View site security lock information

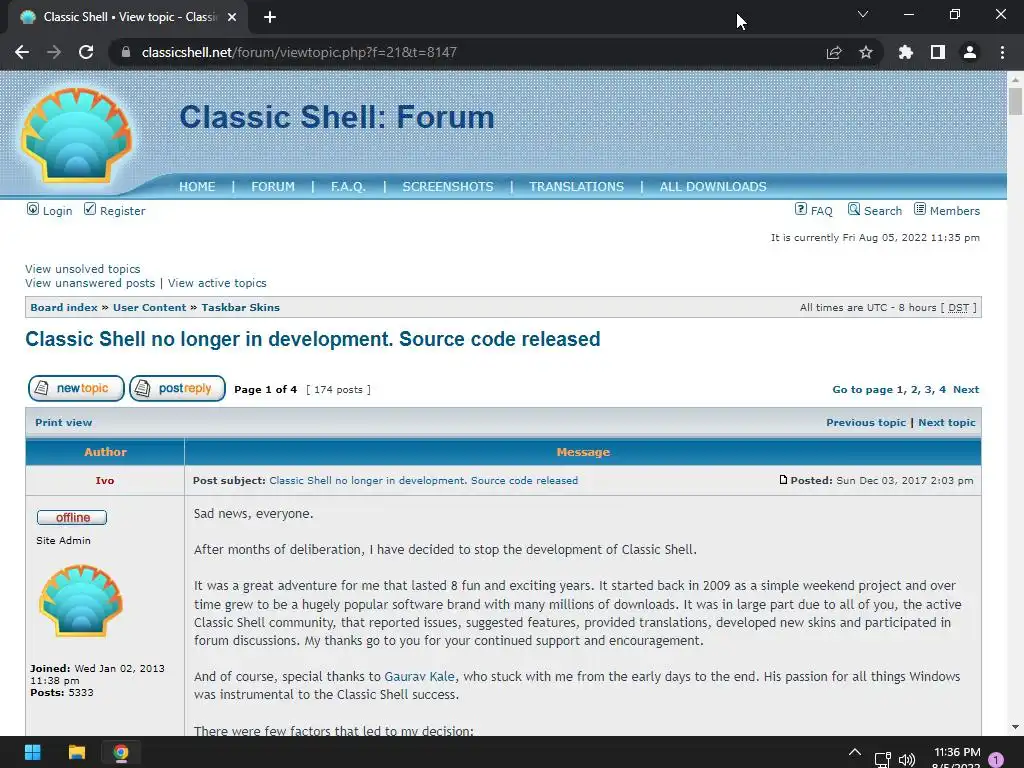pos(126,52)
